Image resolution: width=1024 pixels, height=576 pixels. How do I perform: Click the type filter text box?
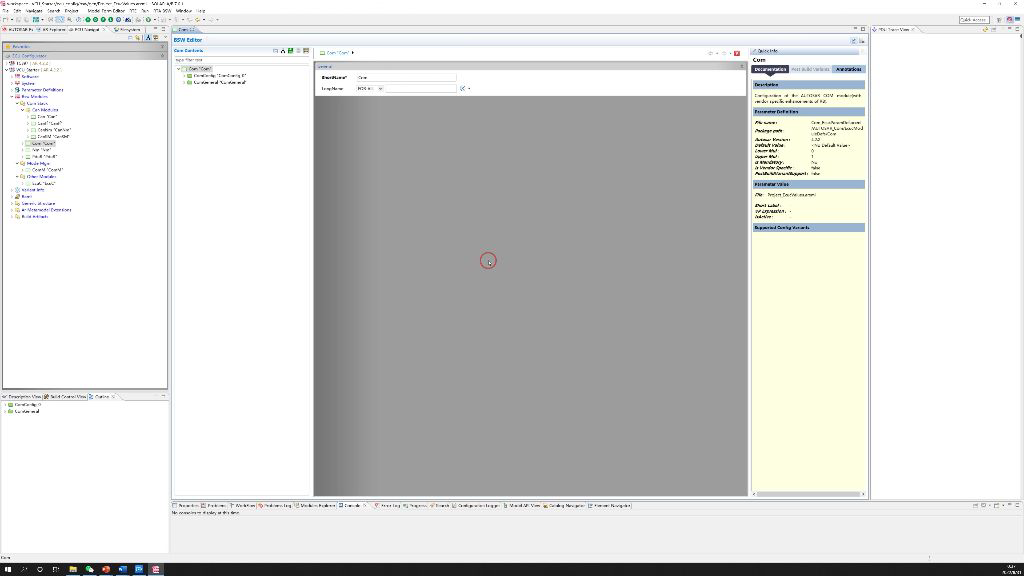pos(240,60)
